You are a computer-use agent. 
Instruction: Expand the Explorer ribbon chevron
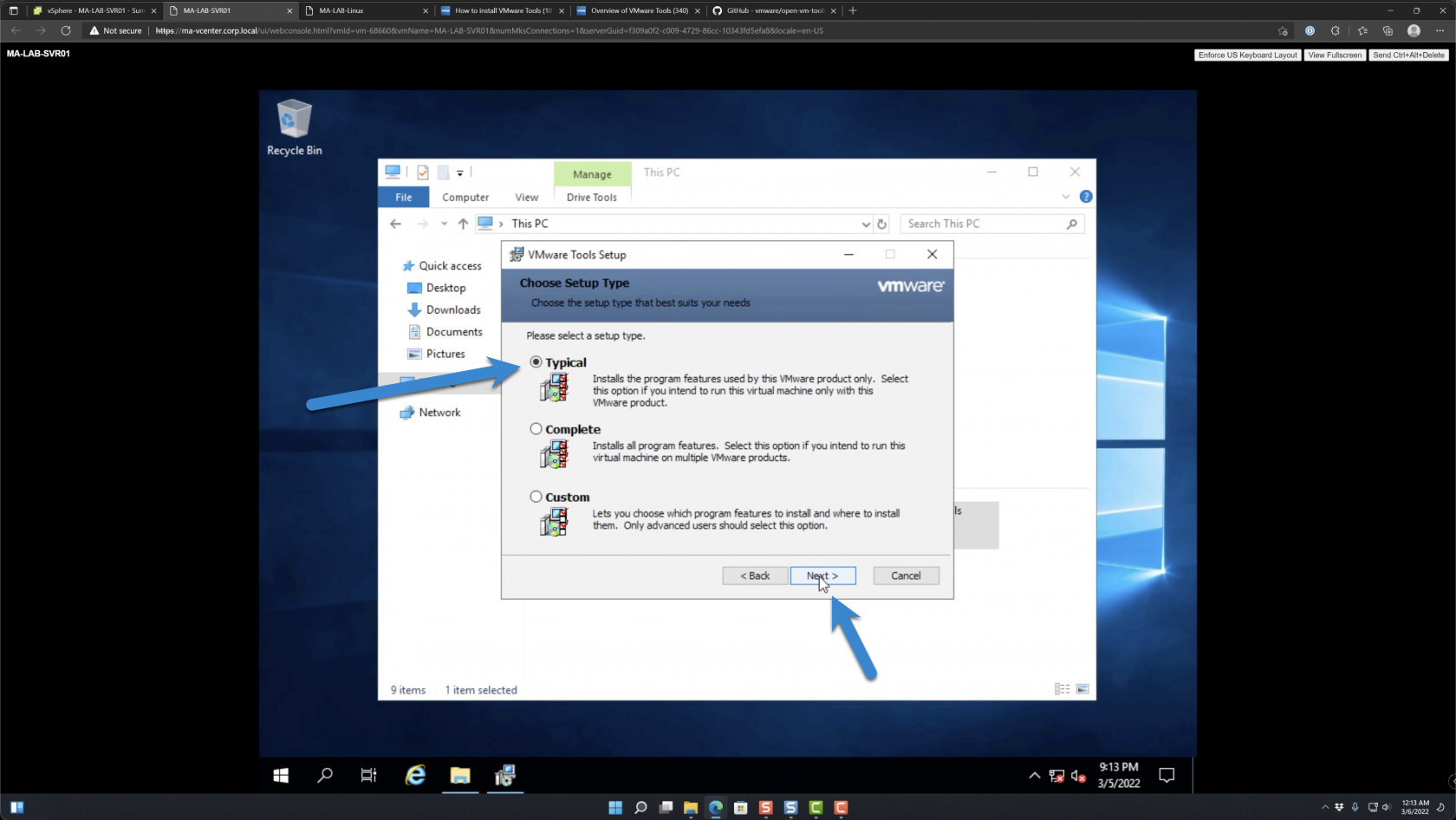coord(1066,197)
